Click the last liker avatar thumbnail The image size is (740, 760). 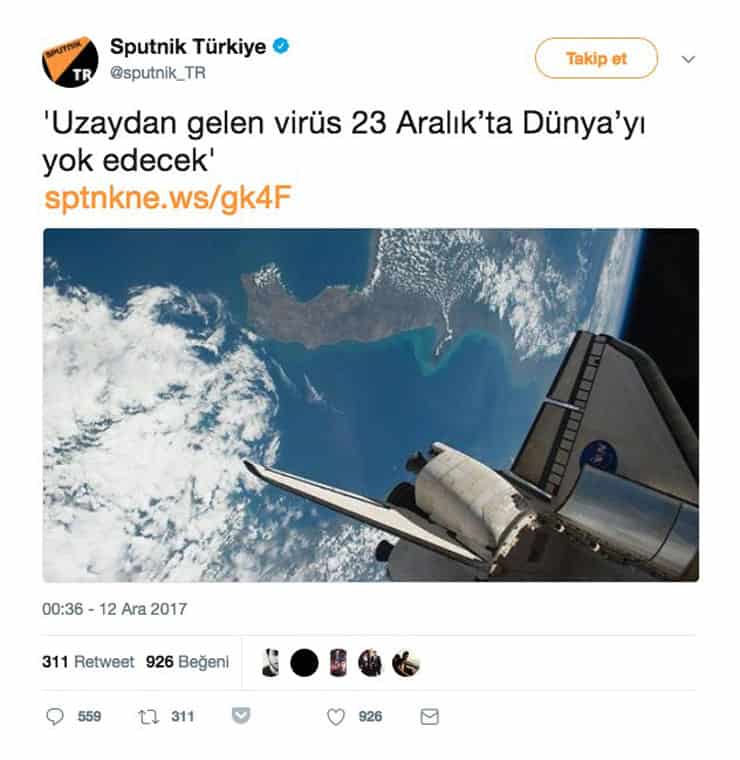click(406, 663)
